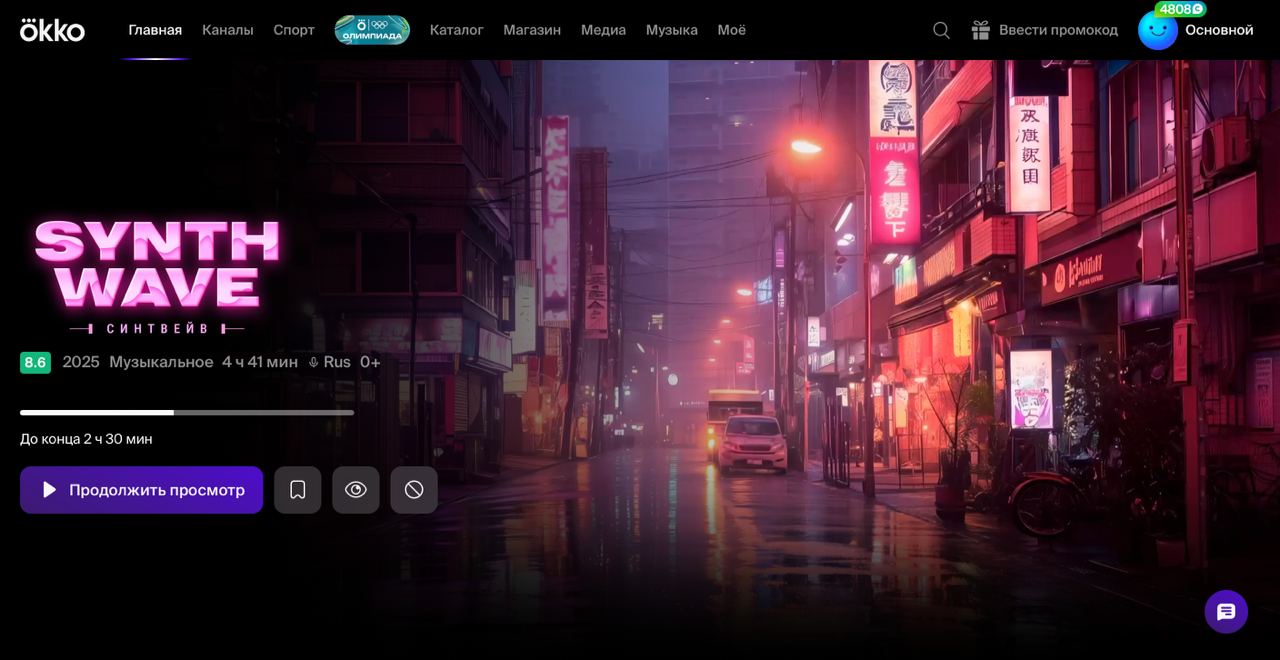
Task: Click the gift promo code icon
Action: click(x=980, y=30)
